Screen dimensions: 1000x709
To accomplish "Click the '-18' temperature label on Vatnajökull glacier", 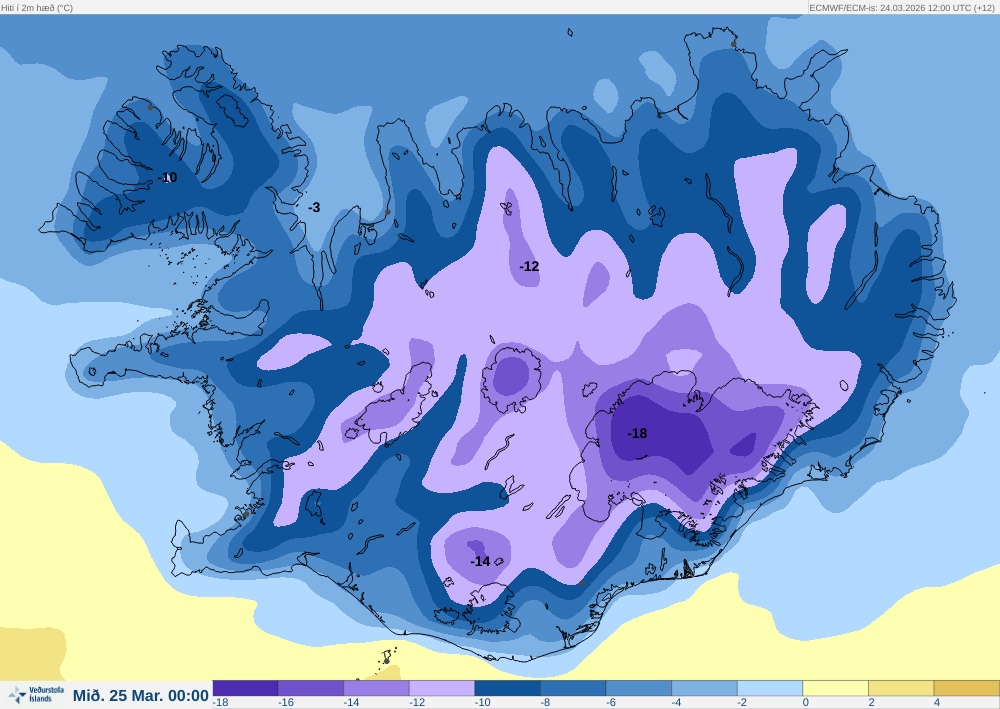I will click(637, 434).
